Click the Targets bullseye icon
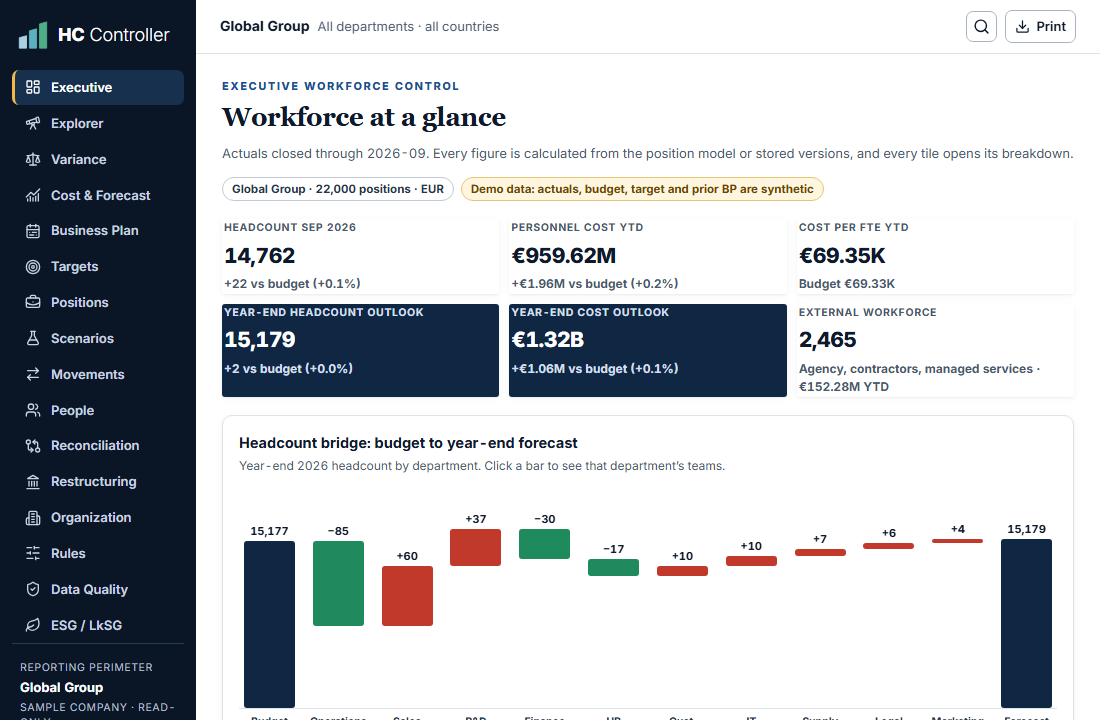The height and width of the screenshot is (720, 1100). coord(33,267)
